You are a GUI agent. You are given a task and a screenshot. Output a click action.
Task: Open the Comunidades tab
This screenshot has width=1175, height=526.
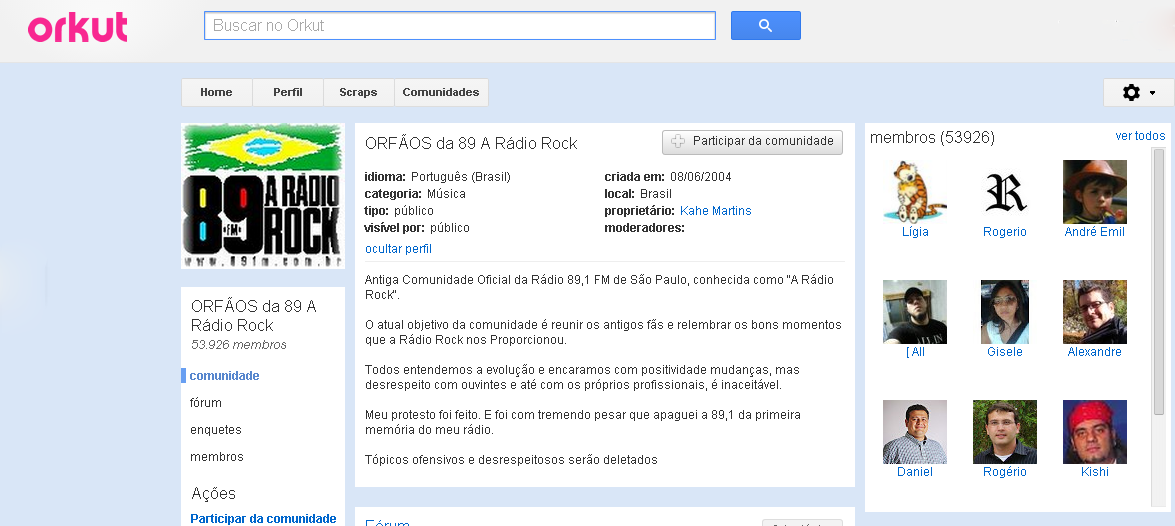(441, 92)
